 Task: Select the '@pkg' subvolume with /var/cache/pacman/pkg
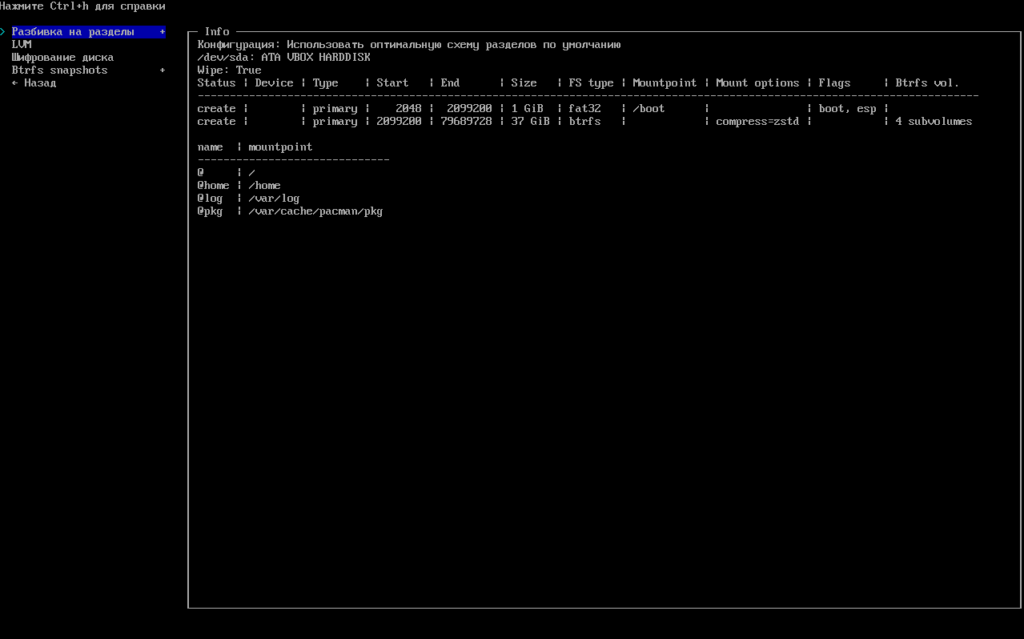click(x=290, y=212)
